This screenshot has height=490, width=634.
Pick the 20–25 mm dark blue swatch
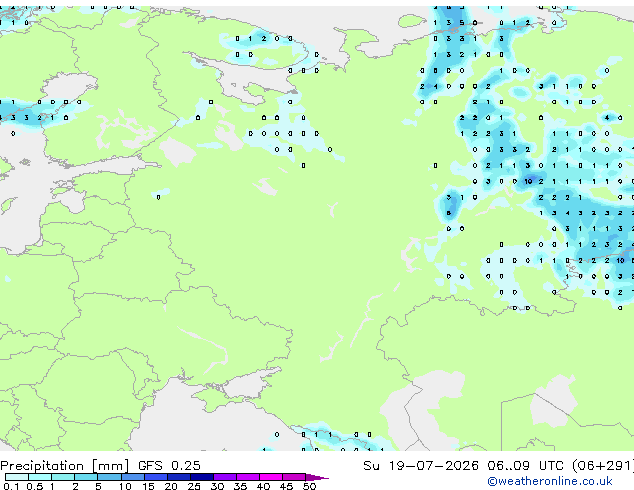click(x=178, y=477)
